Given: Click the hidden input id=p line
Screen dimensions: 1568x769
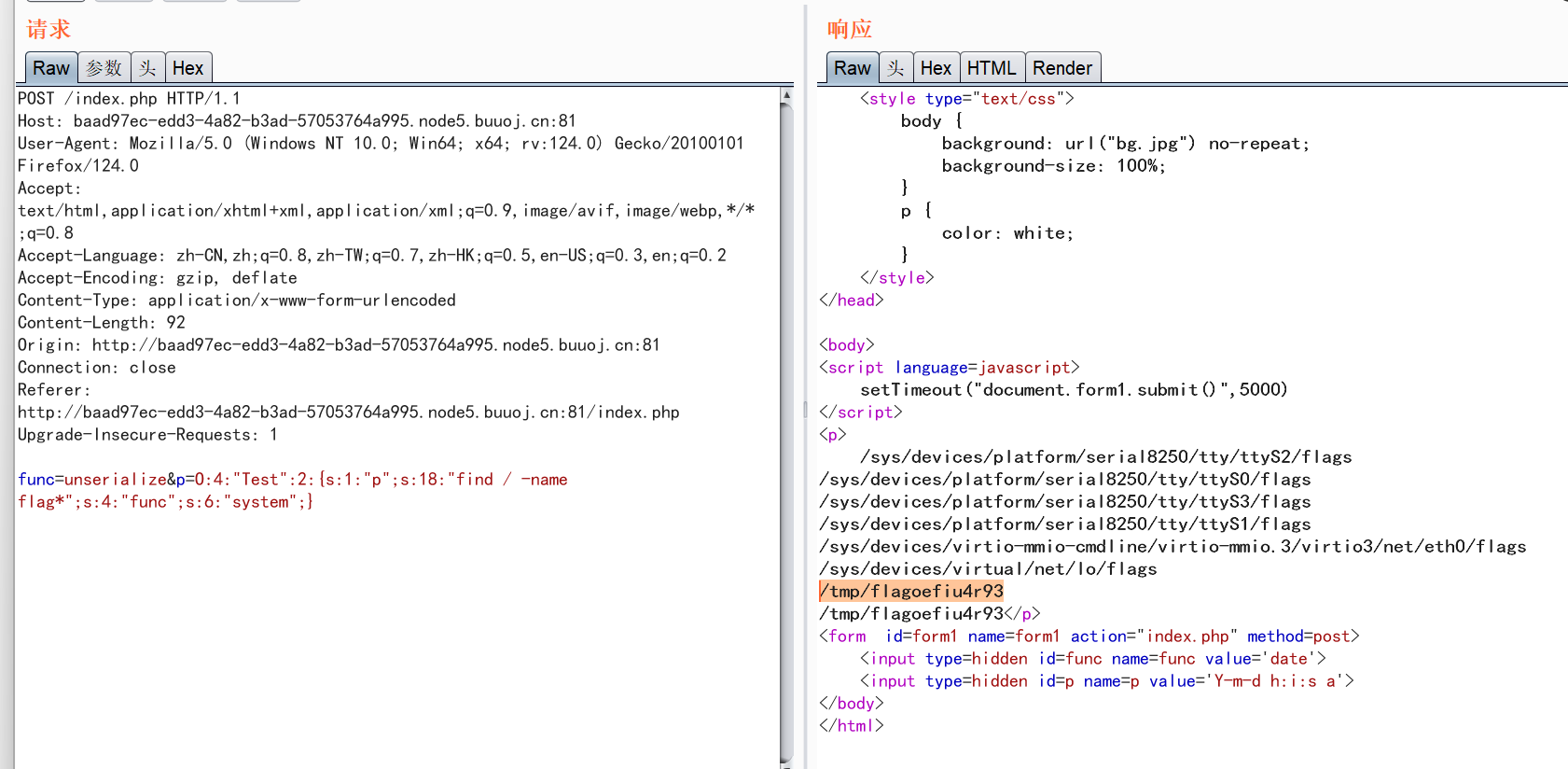Looking at the screenshot, I should point(1107,680).
